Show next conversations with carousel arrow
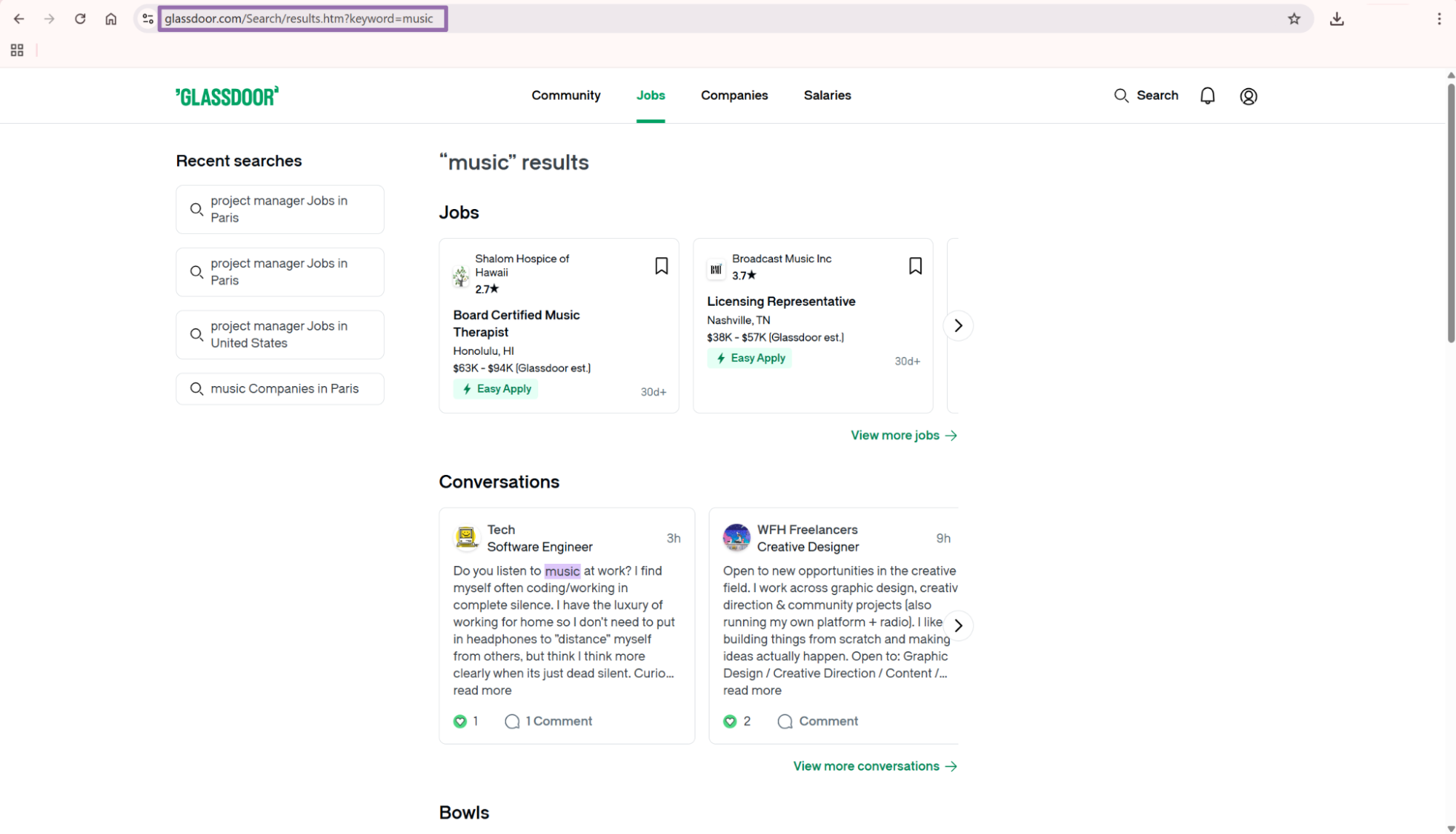This screenshot has height=834, width=1456. click(x=958, y=626)
